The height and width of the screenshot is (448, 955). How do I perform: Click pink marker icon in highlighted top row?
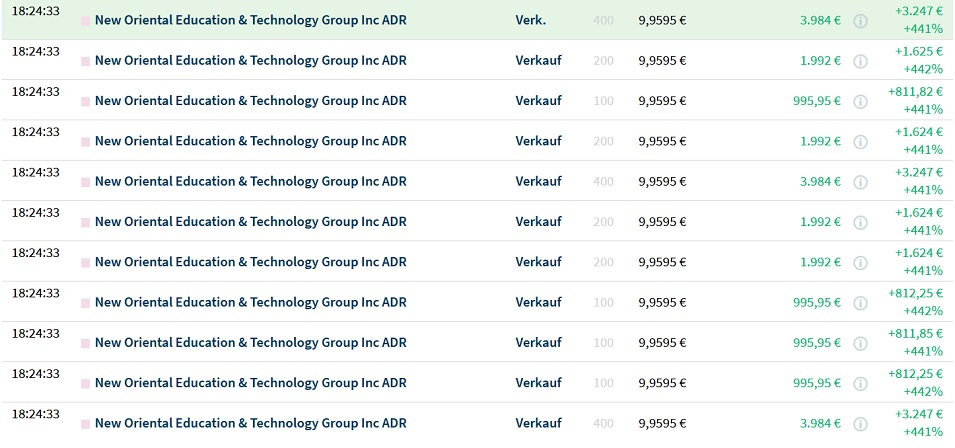pos(85,21)
